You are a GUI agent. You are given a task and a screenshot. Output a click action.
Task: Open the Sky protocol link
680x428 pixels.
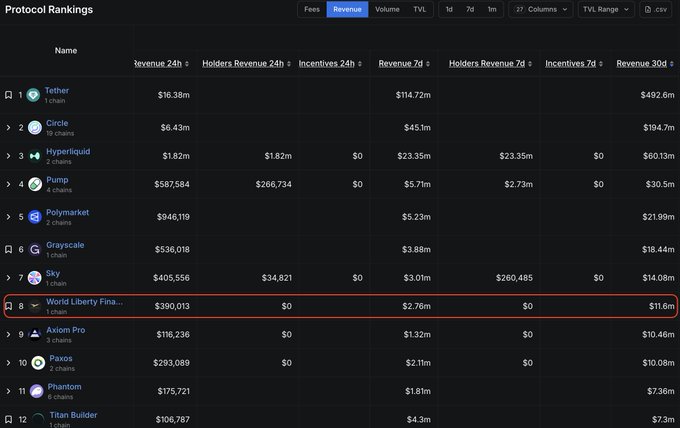pos(53,273)
